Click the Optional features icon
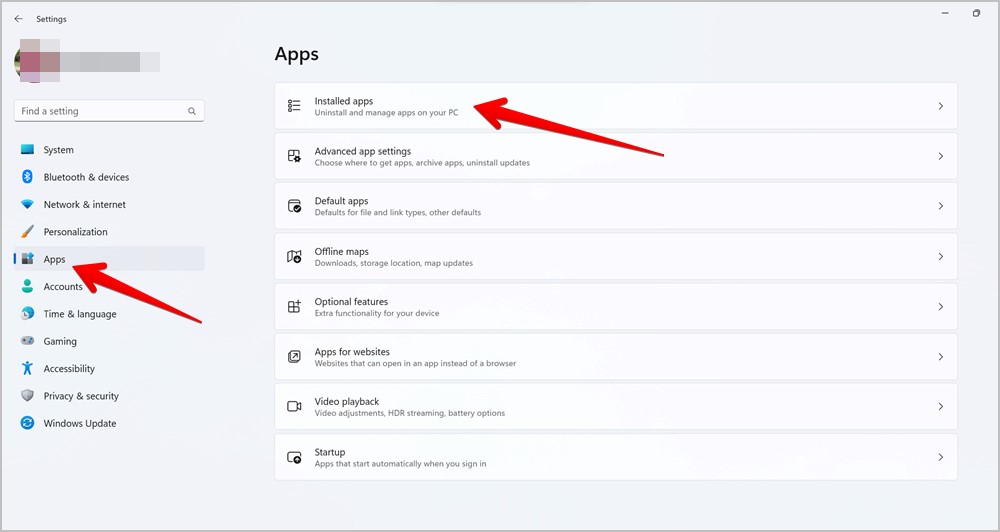 [x=294, y=307]
